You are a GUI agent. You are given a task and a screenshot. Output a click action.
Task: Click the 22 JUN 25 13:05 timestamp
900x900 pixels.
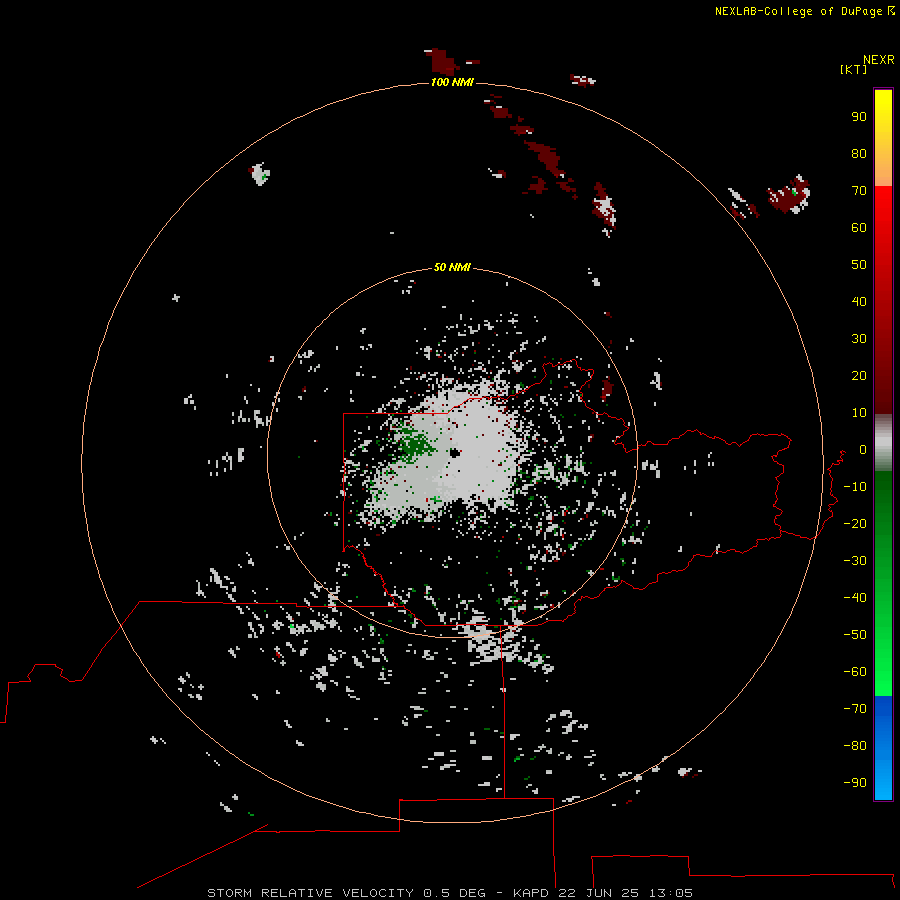(625, 893)
